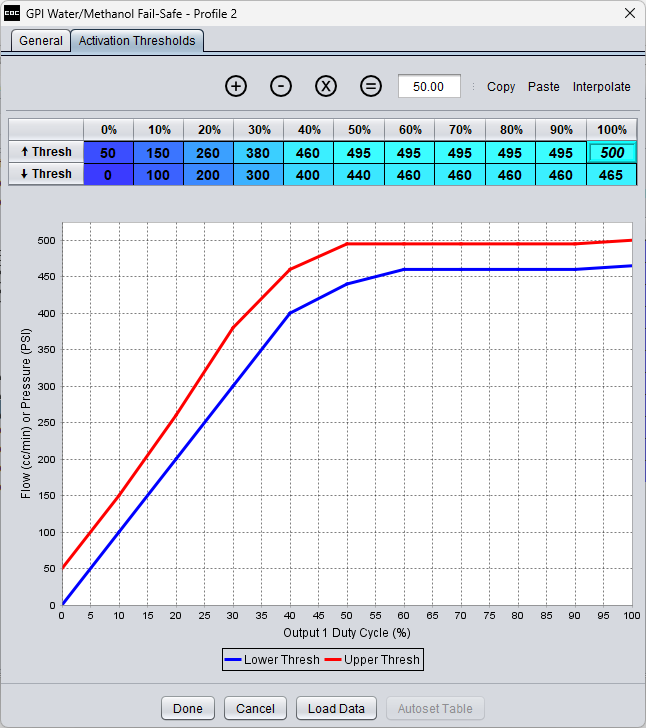Image resolution: width=646 pixels, height=728 pixels.
Task: Select upper Thresh cell at 100% column
Action: point(612,152)
